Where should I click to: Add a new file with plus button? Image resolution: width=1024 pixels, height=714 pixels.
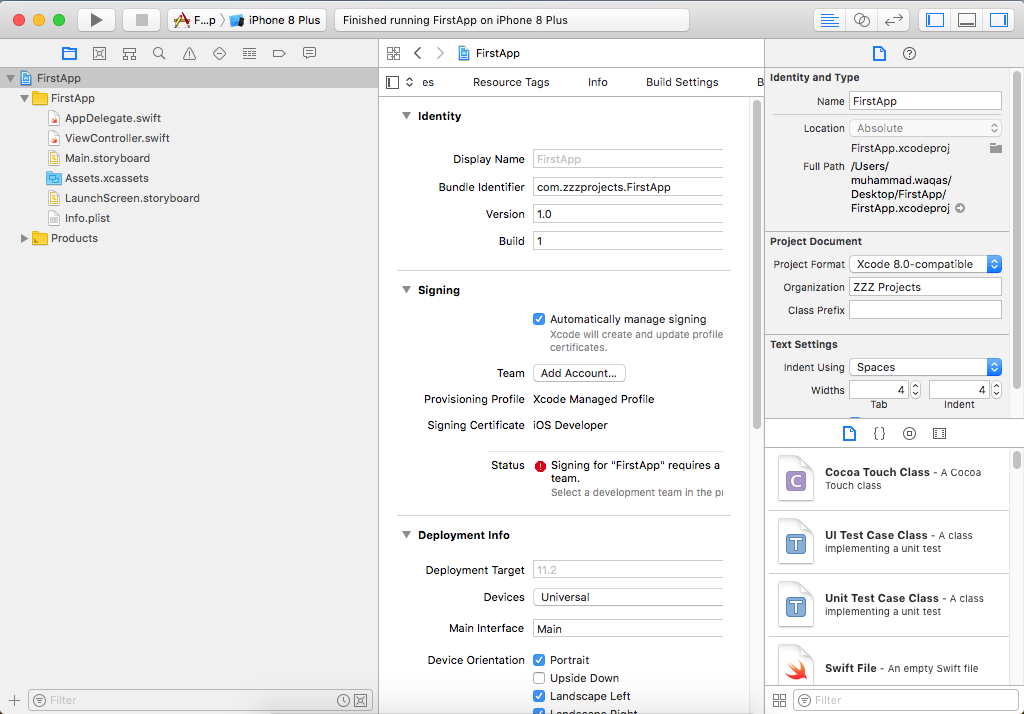[x=14, y=700]
